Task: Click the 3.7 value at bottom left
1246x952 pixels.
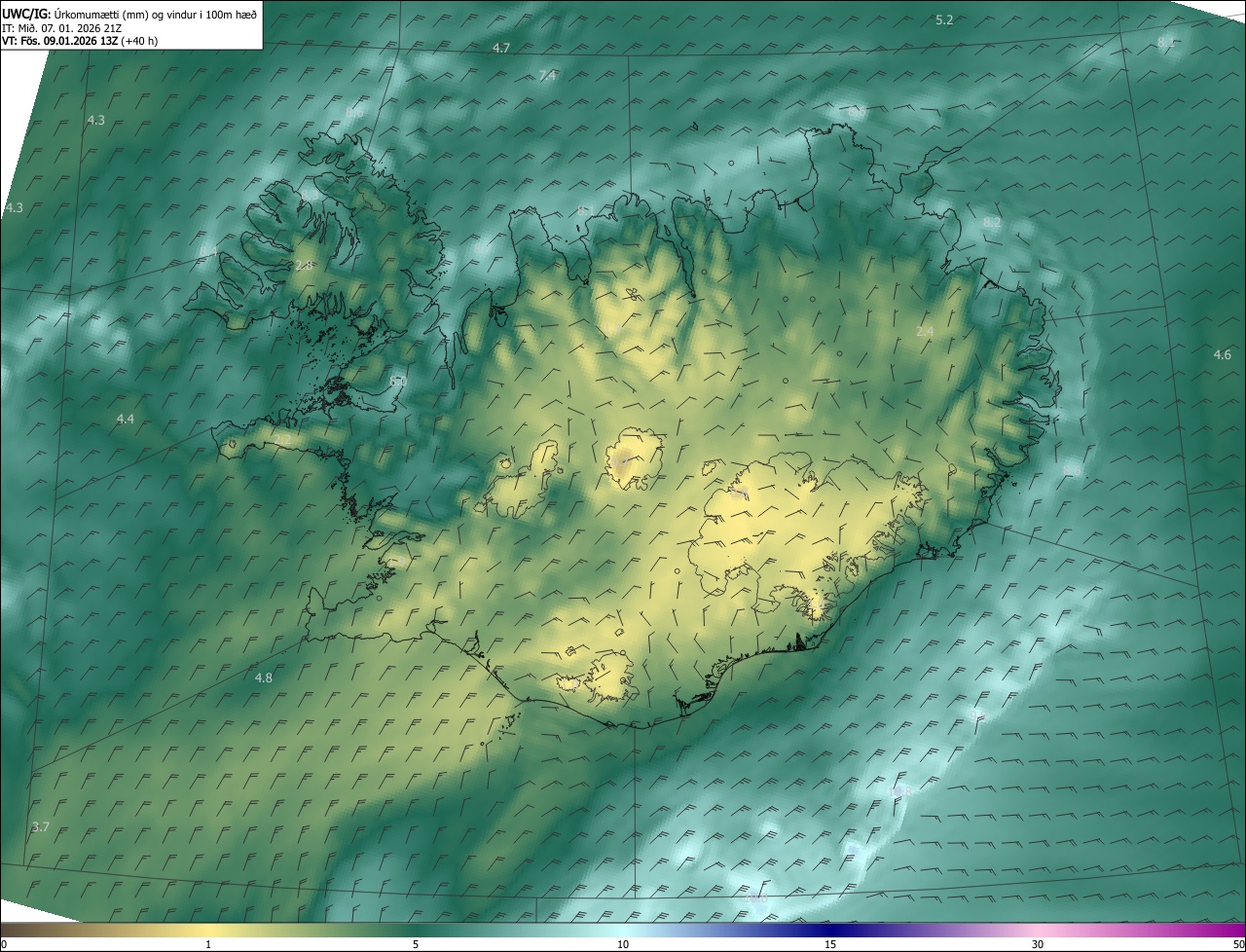Action: [40, 827]
